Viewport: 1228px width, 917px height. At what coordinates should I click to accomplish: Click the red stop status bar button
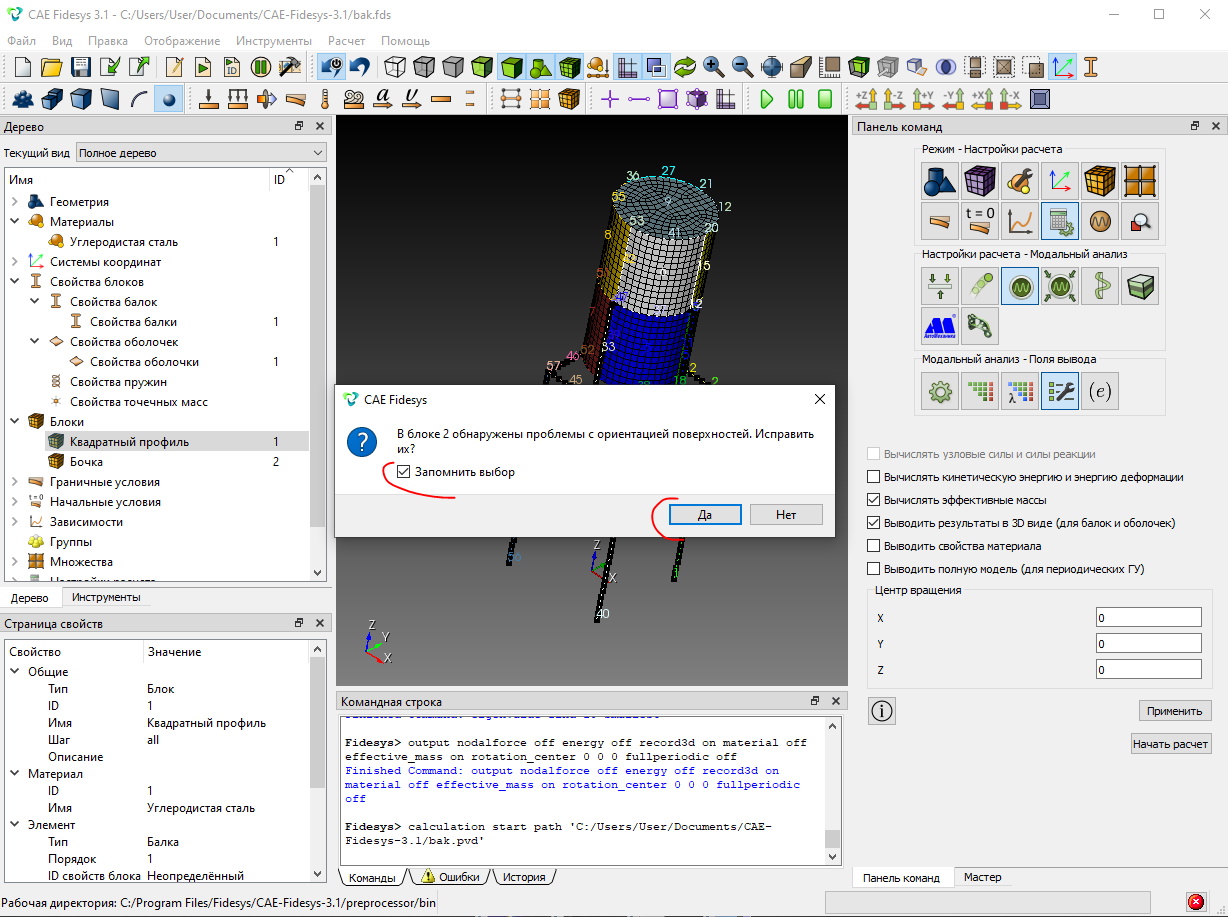(x=1195, y=902)
